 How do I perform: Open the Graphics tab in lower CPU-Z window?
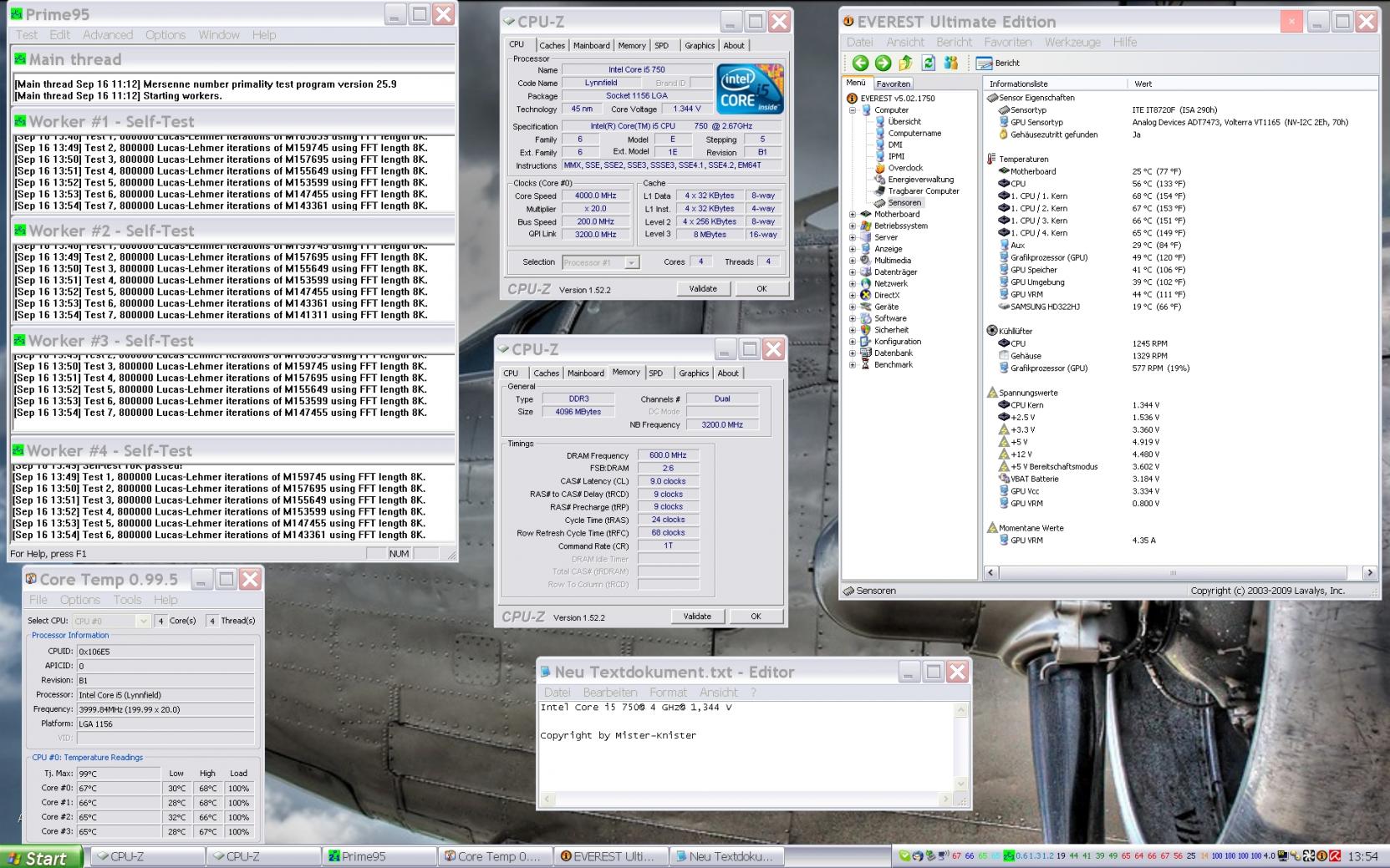tap(694, 373)
